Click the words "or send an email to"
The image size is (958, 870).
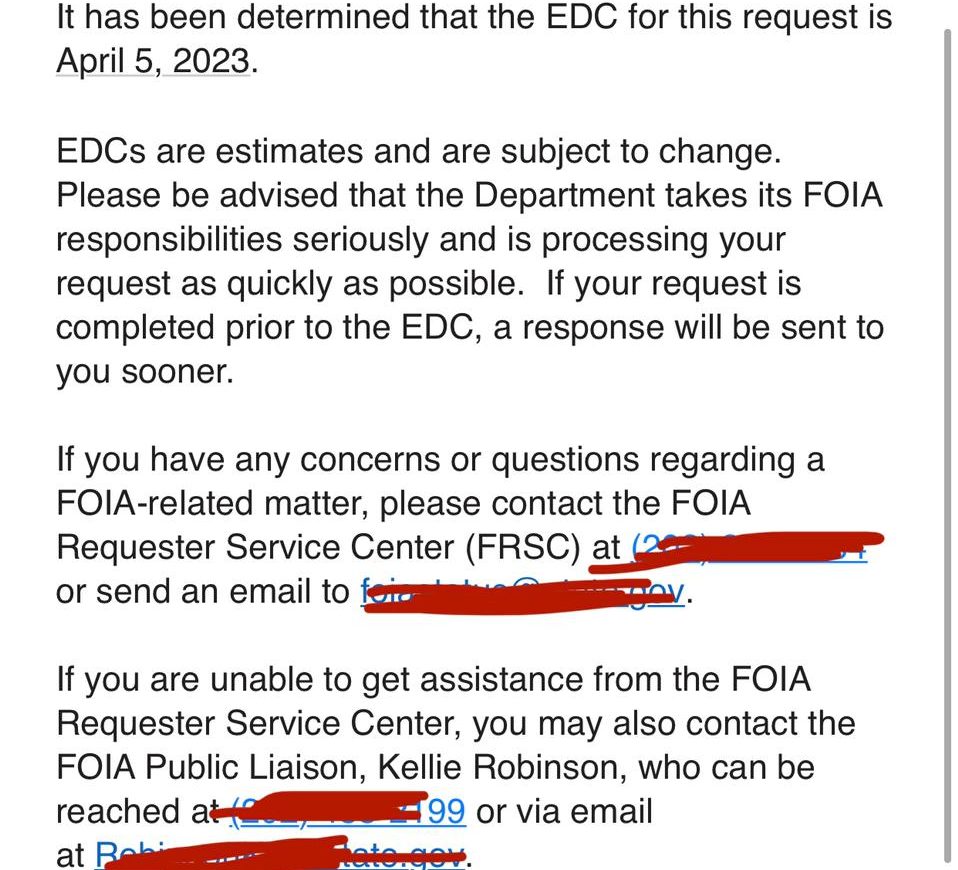click(203, 591)
